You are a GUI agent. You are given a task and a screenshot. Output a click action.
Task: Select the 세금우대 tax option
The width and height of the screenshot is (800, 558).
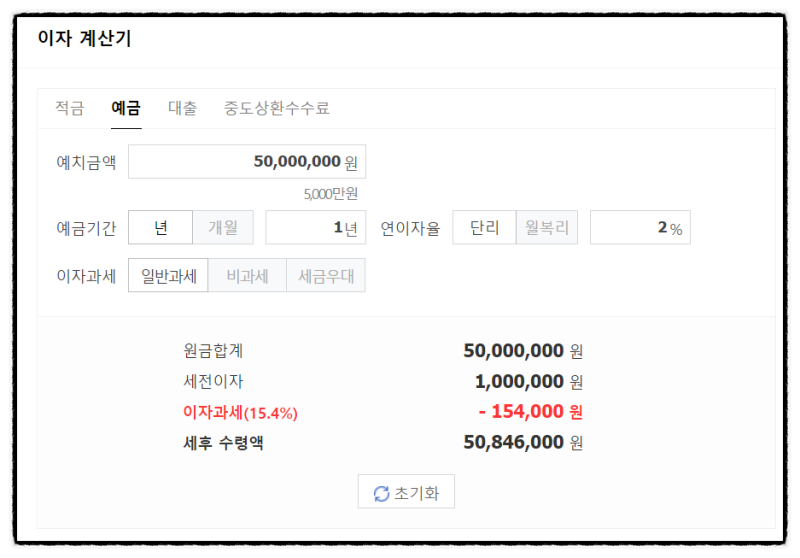[x=326, y=275]
